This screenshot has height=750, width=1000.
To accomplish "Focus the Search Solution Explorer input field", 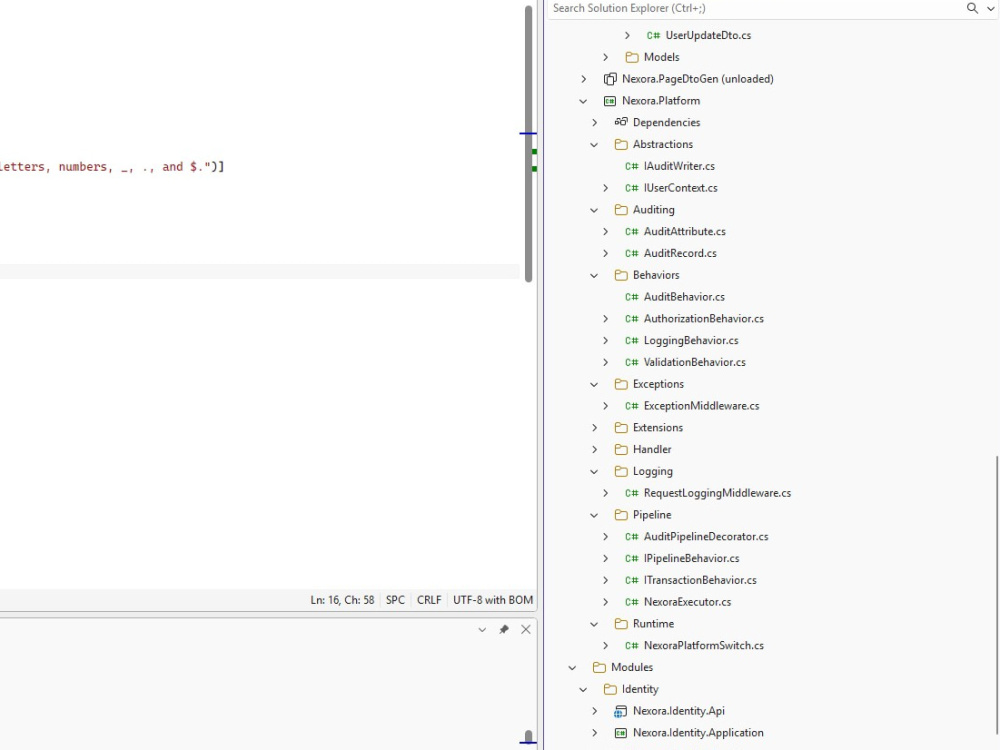I will 756,8.
